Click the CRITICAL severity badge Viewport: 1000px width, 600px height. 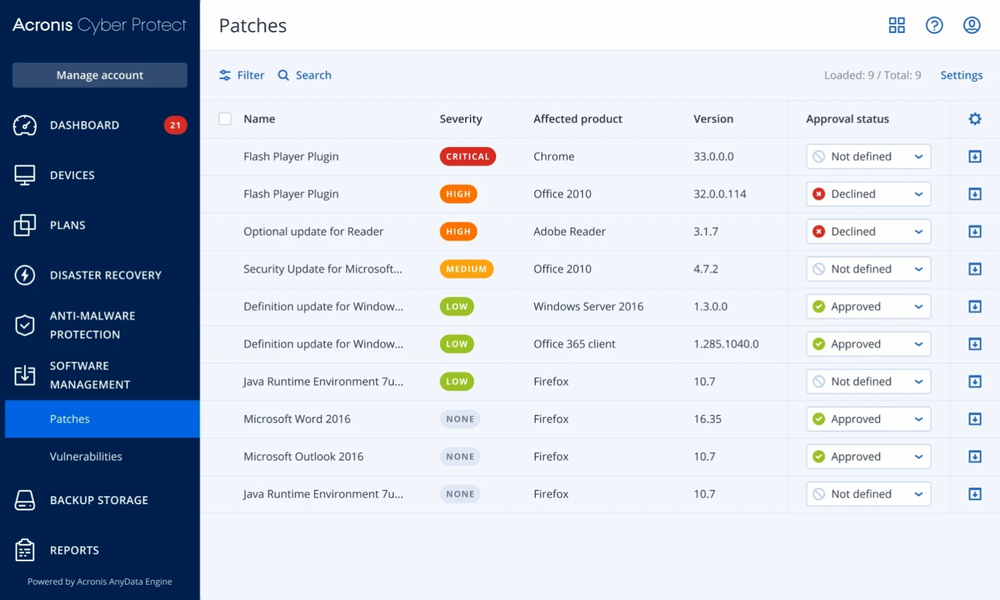pos(467,157)
